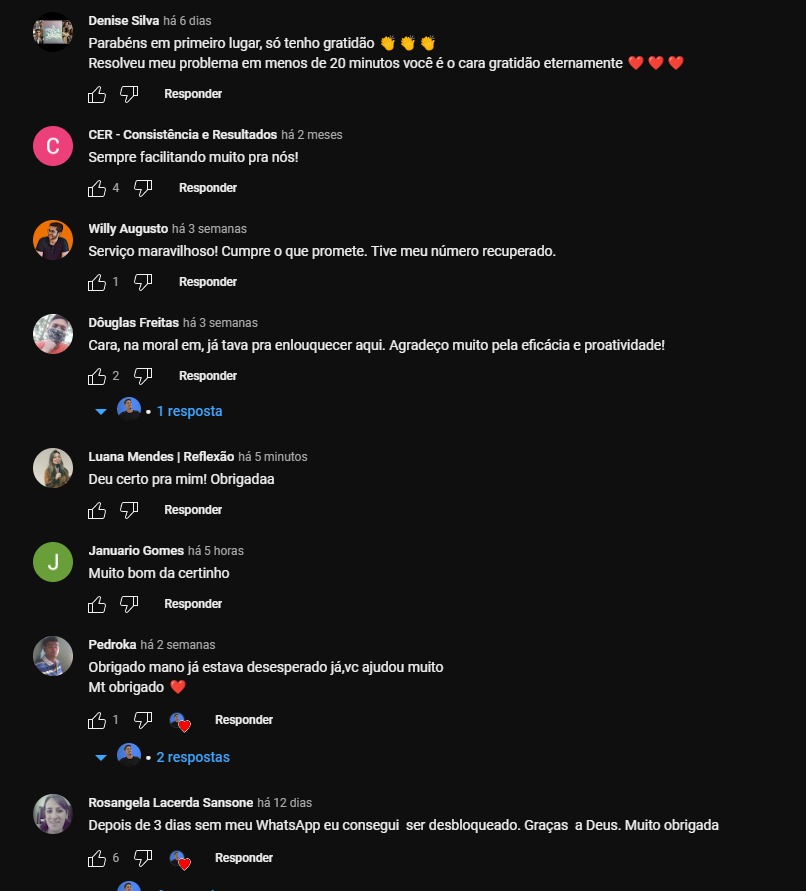This screenshot has height=891, width=806.
Task: Reply to Januario Gomes's comment
Action: coord(193,603)
